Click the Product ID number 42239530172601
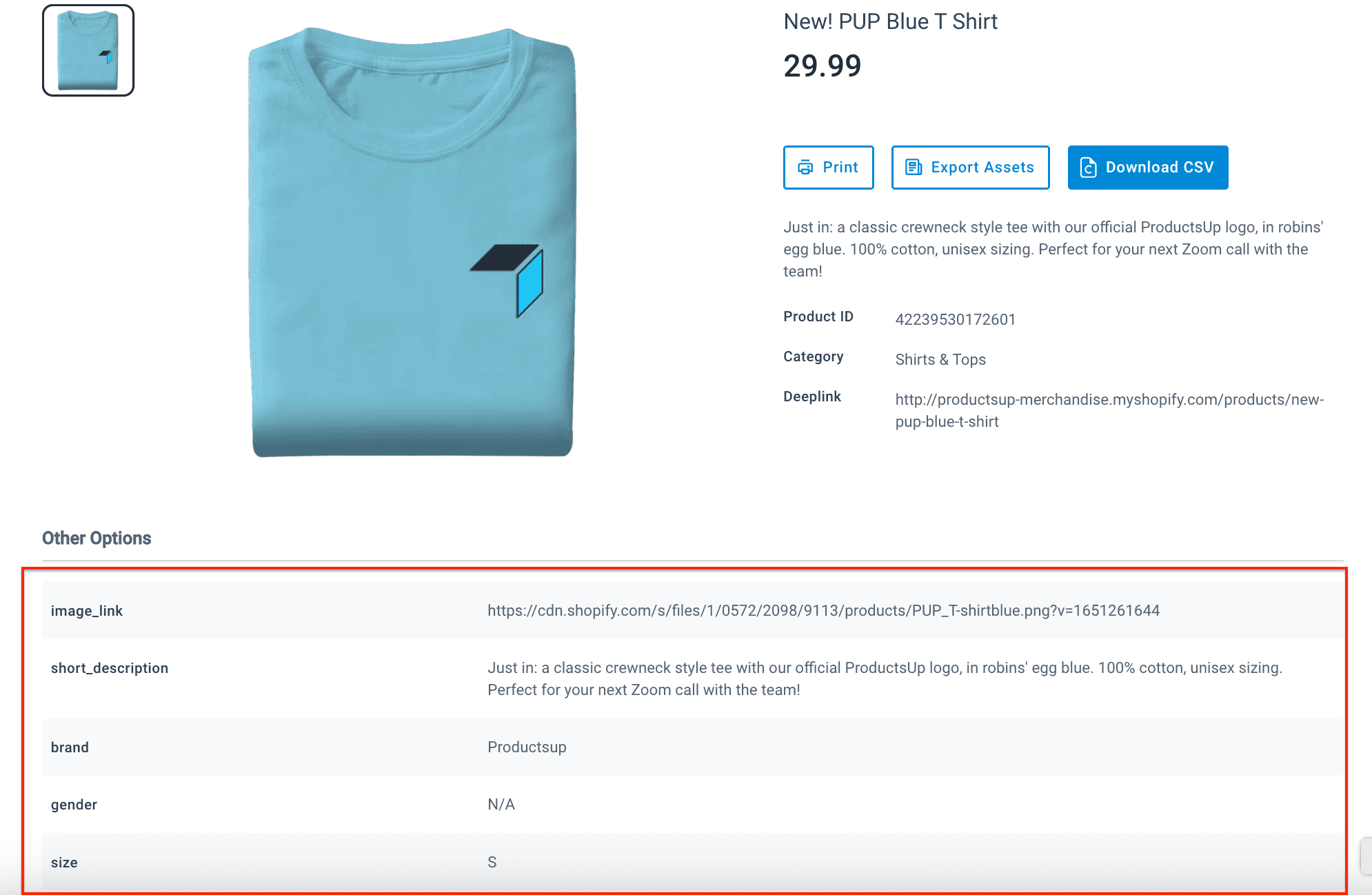 [955, 320]
